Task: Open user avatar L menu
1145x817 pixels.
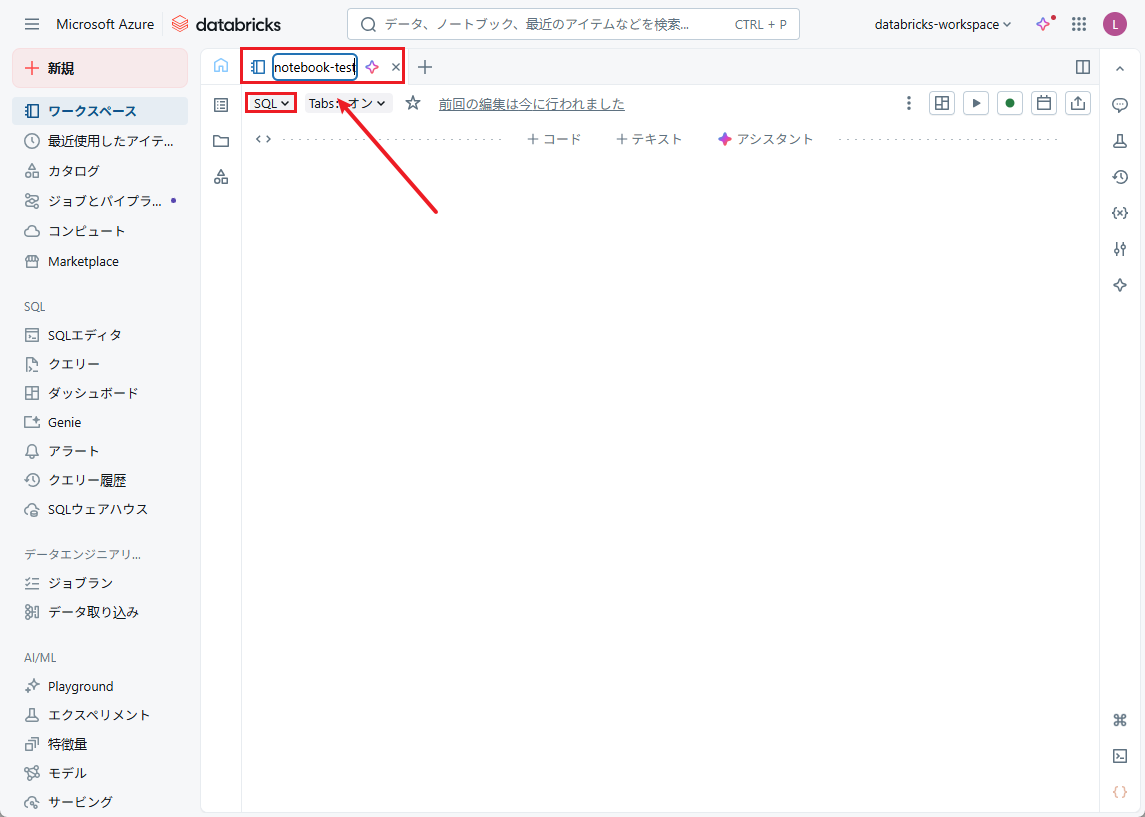Action: (1114, 24)
